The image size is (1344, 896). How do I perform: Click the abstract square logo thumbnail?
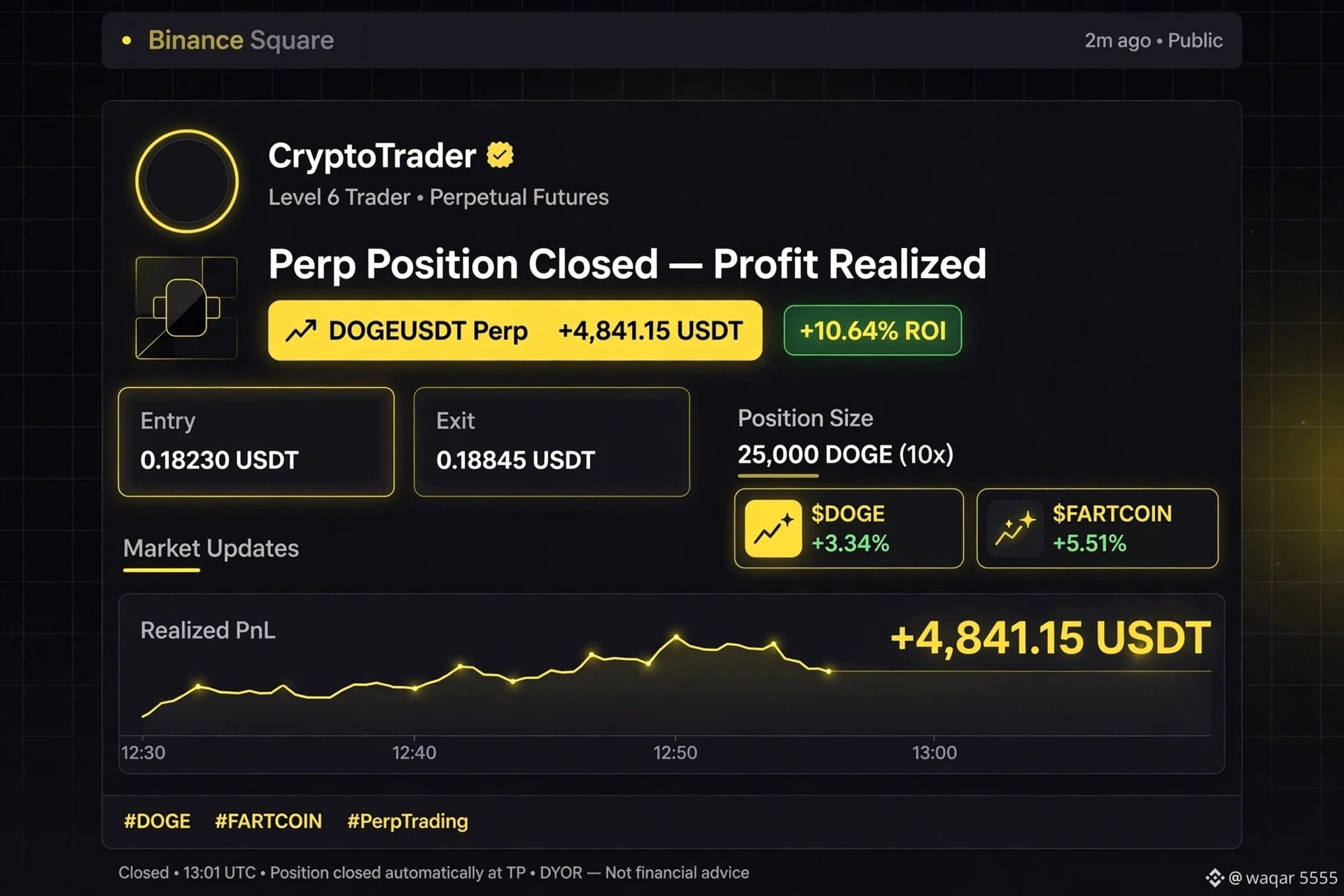click(186, 308)
